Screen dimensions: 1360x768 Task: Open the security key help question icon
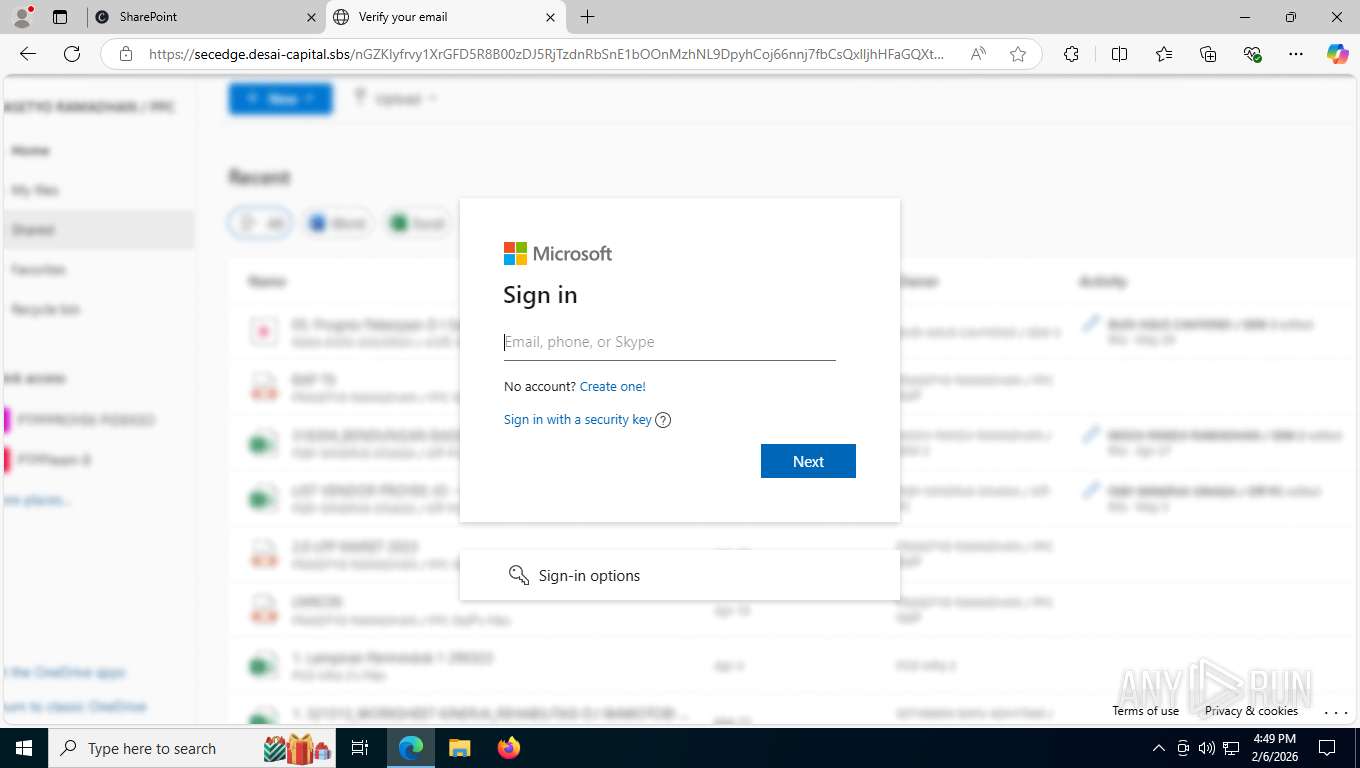pyautogui.click(x=662, y=420)
